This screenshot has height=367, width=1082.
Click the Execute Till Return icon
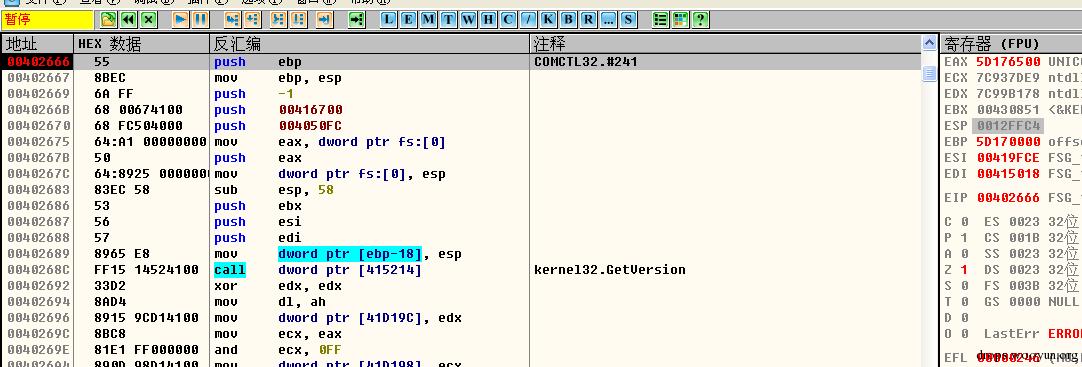point(324,19)
